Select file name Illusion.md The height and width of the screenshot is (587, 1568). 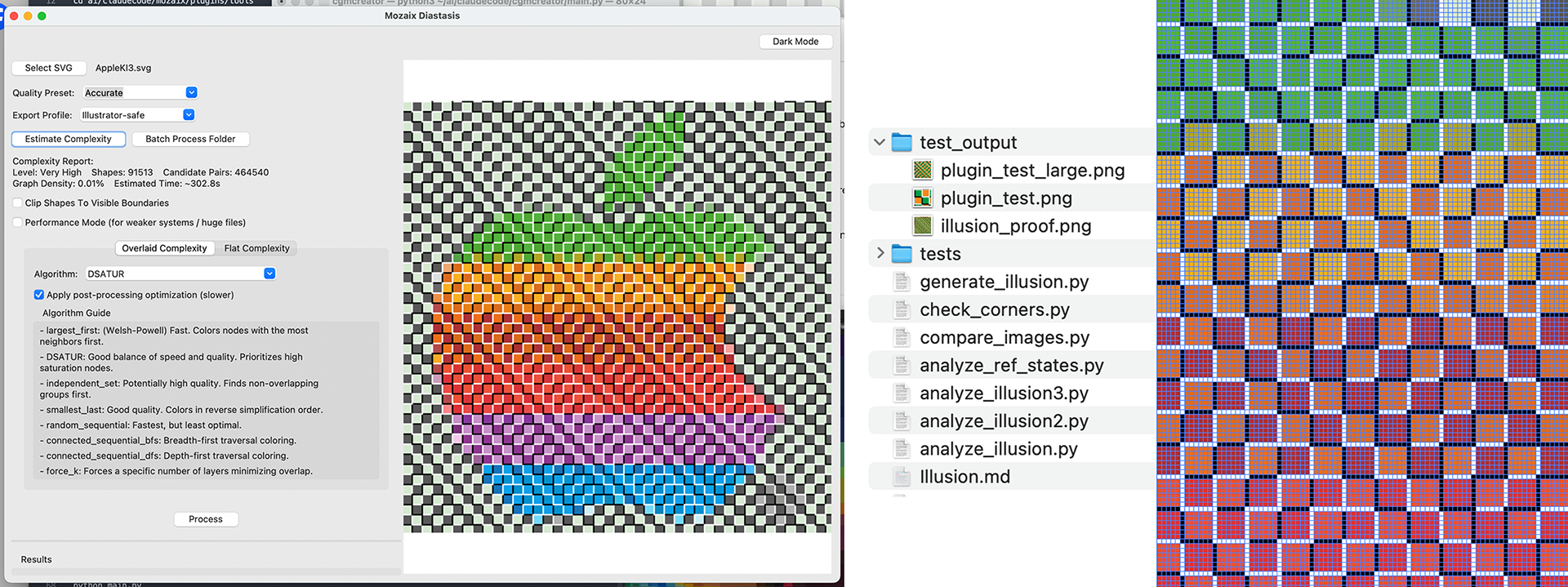[x=964, y=477]
